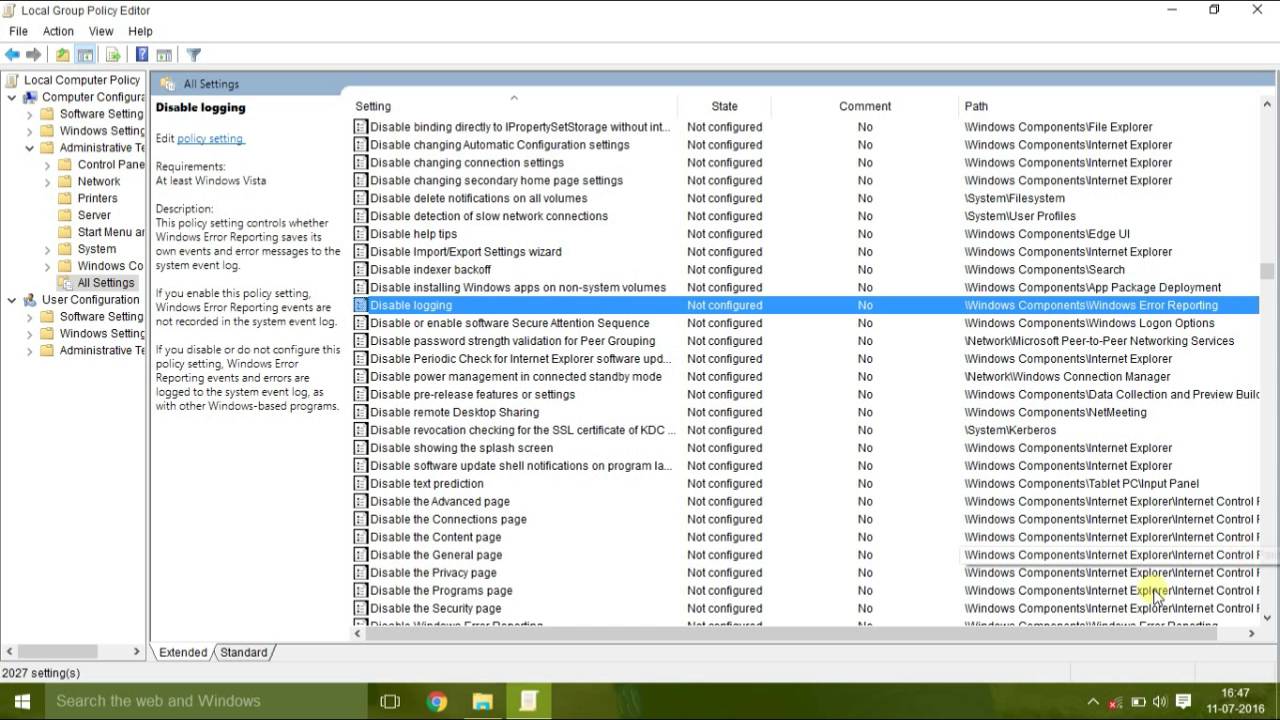The image size is (1280, 720).
Task: Click policy icon beside Disable text prediction
Action: 361,483
